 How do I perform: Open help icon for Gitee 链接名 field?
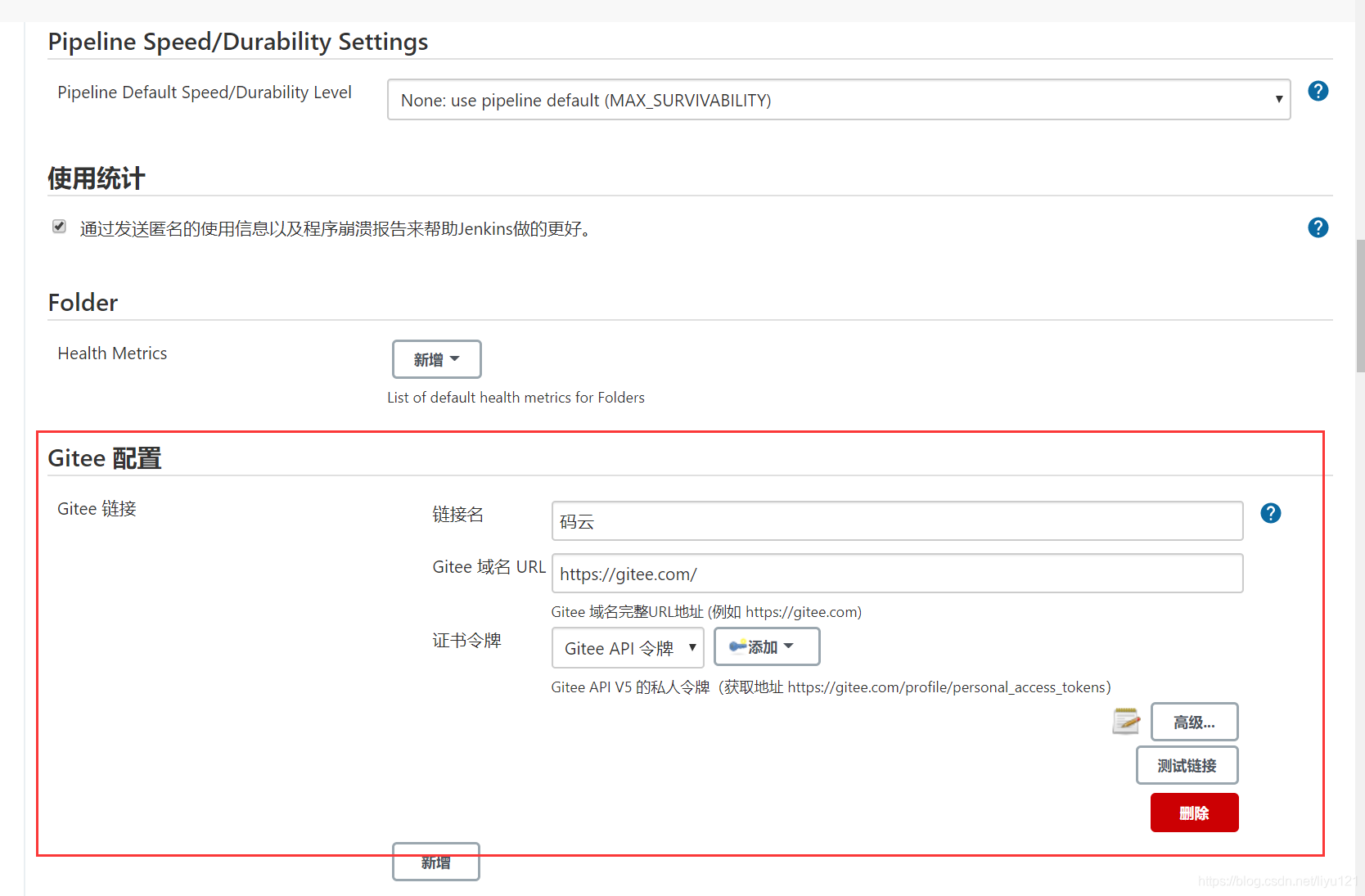[x=1270, y=513]
